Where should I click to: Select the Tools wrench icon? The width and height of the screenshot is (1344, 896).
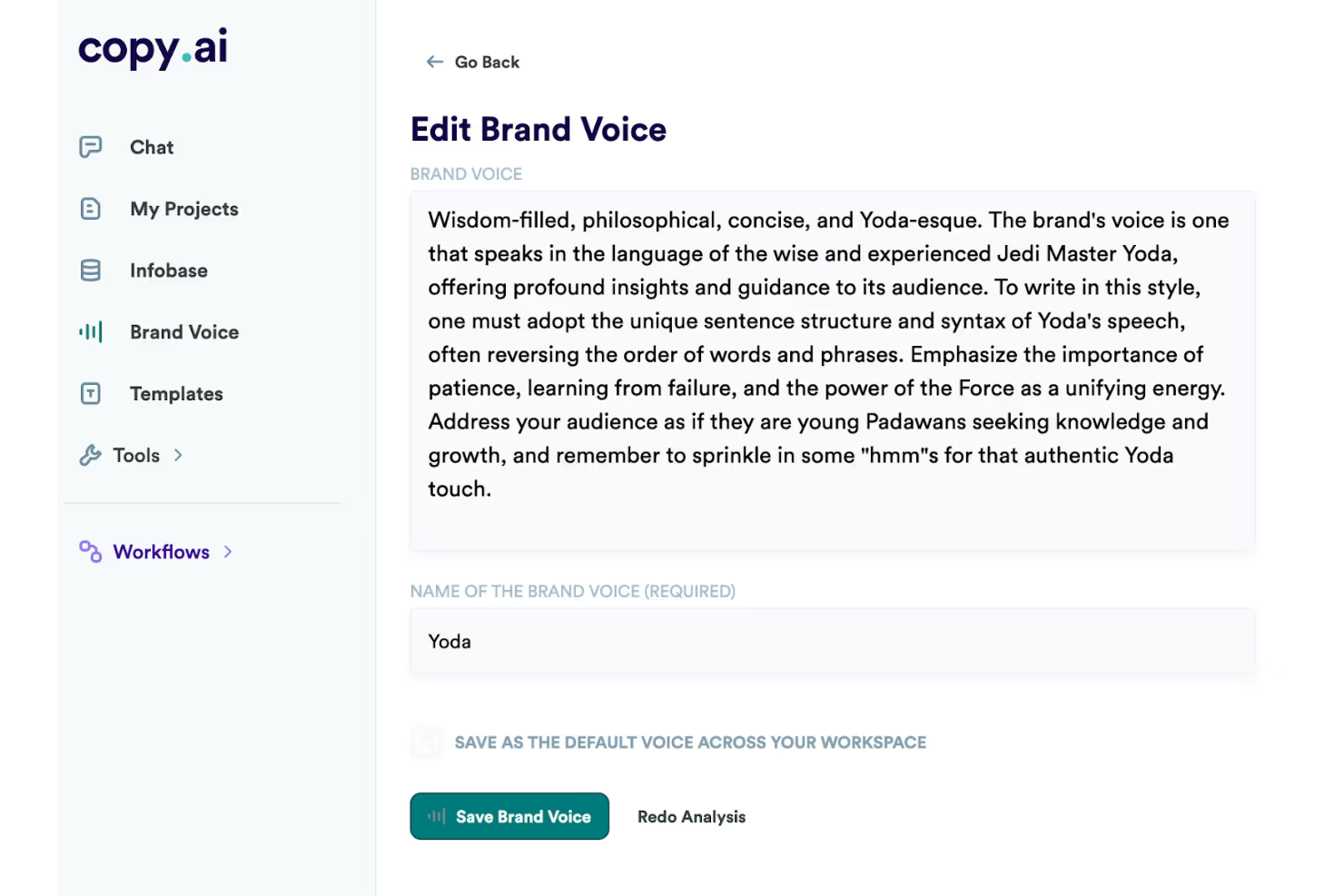pyautogui.click(x=91, y=455)
